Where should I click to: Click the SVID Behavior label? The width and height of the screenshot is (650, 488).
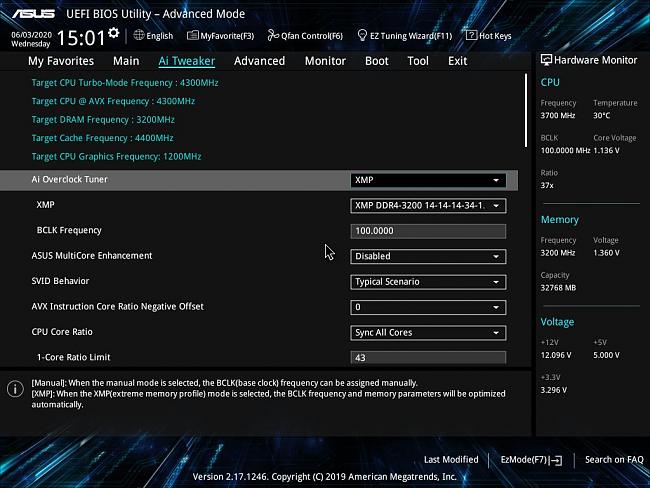[x=61, y=281]
